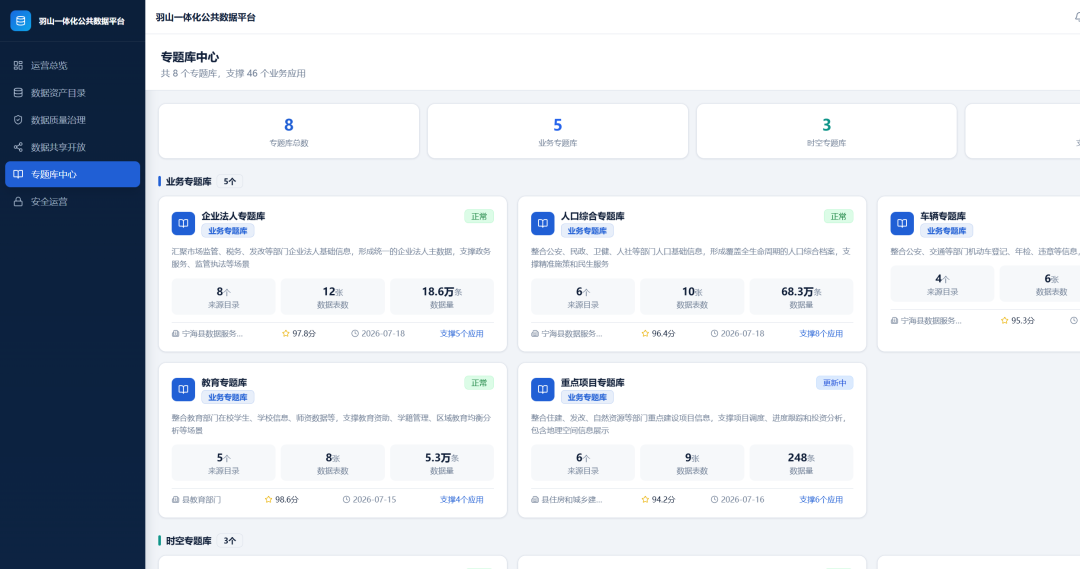Click the 安全运营 lock icon
The image size is (1080, 569).
[18, 202]
